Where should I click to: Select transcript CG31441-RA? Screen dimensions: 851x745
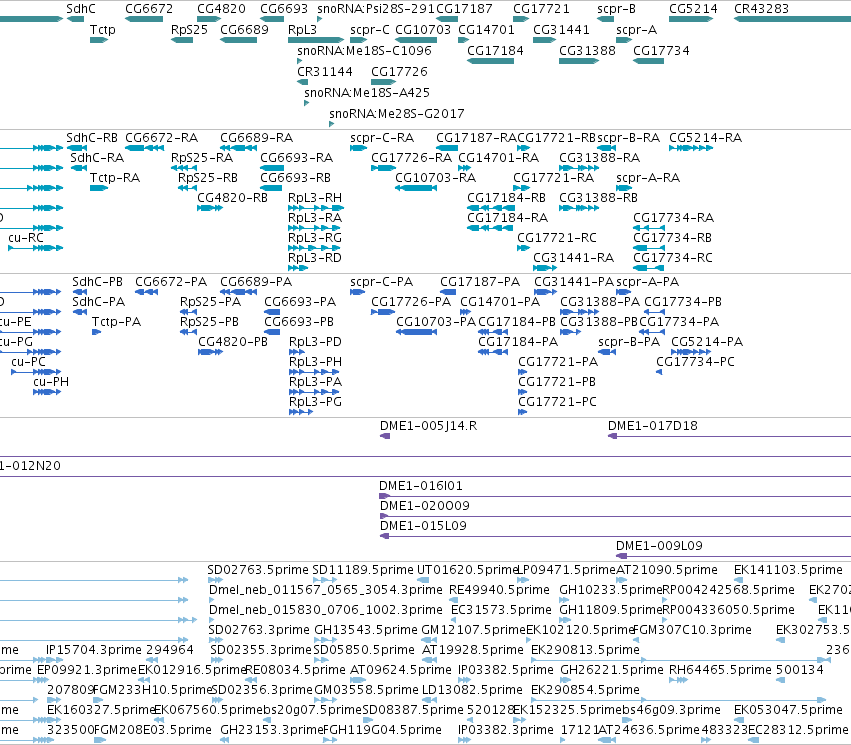pyautogui.click(x=573, y=258)
